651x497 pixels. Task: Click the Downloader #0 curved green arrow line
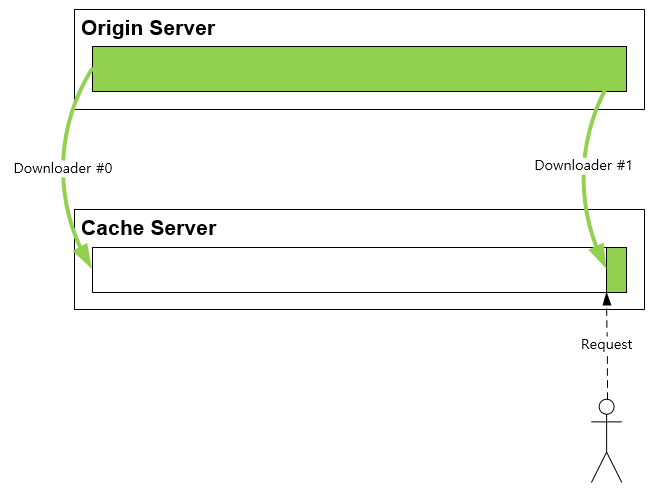pos(64,137)
